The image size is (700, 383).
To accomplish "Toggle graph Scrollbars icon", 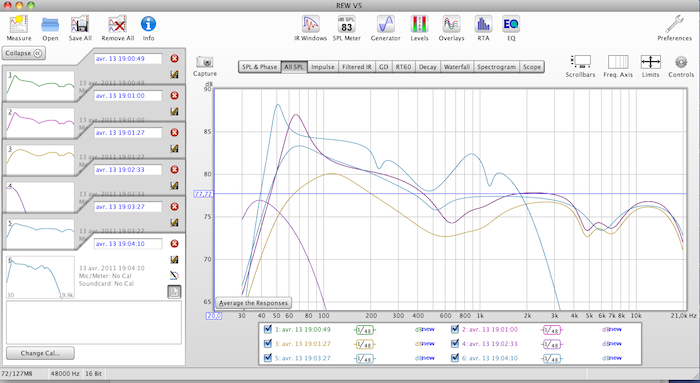I will pyautogui.click(x=580, y=62).
